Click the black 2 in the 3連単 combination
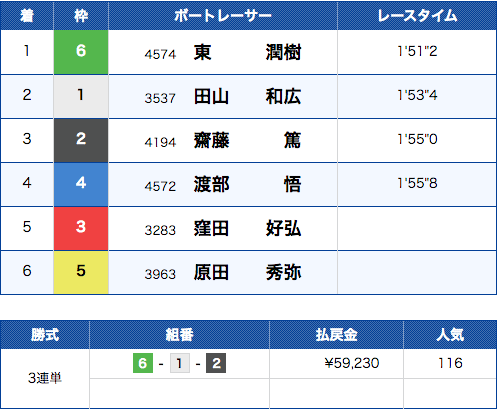498x409 pixels. tap(216, 363)
